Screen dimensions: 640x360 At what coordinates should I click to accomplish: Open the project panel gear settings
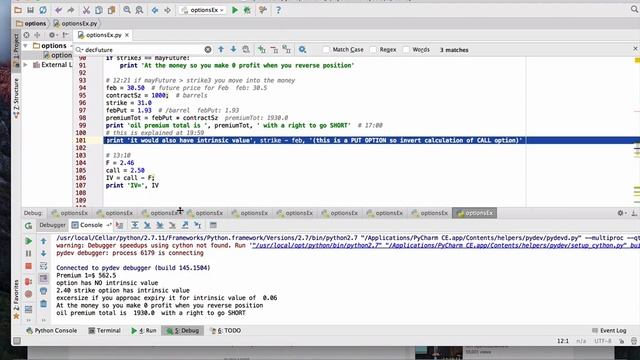[x=52, y=35]
